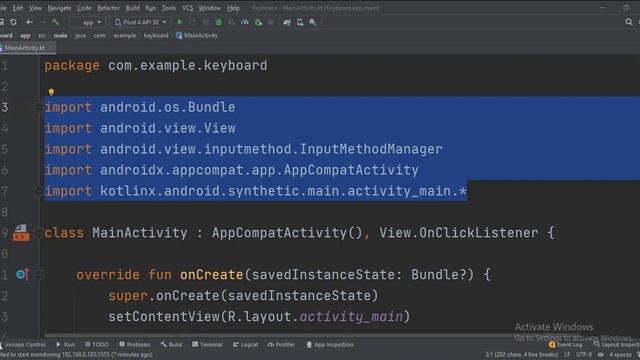Click the Attach debugger to process icon

(x=258, y=22)
